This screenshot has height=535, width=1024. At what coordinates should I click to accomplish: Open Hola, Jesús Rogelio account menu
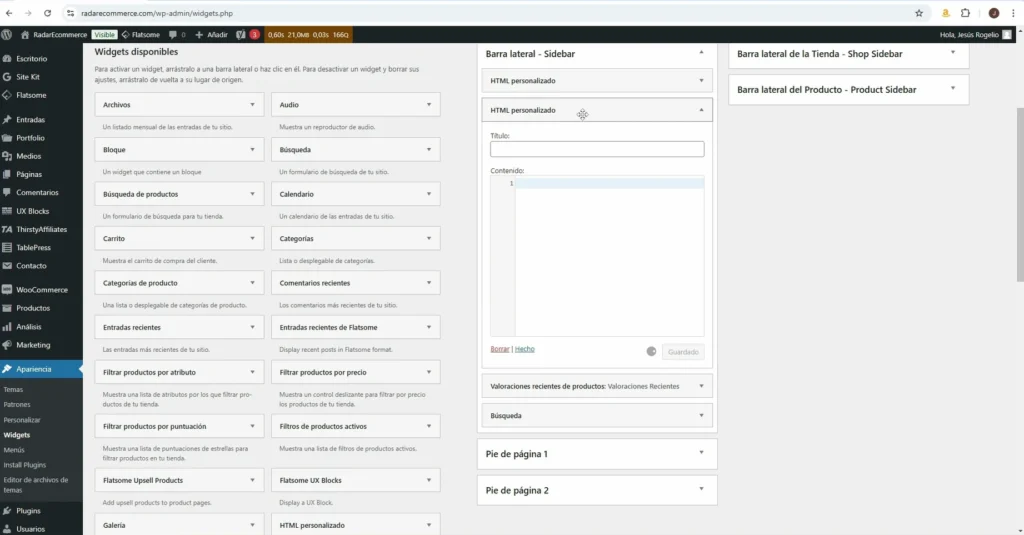975,35
